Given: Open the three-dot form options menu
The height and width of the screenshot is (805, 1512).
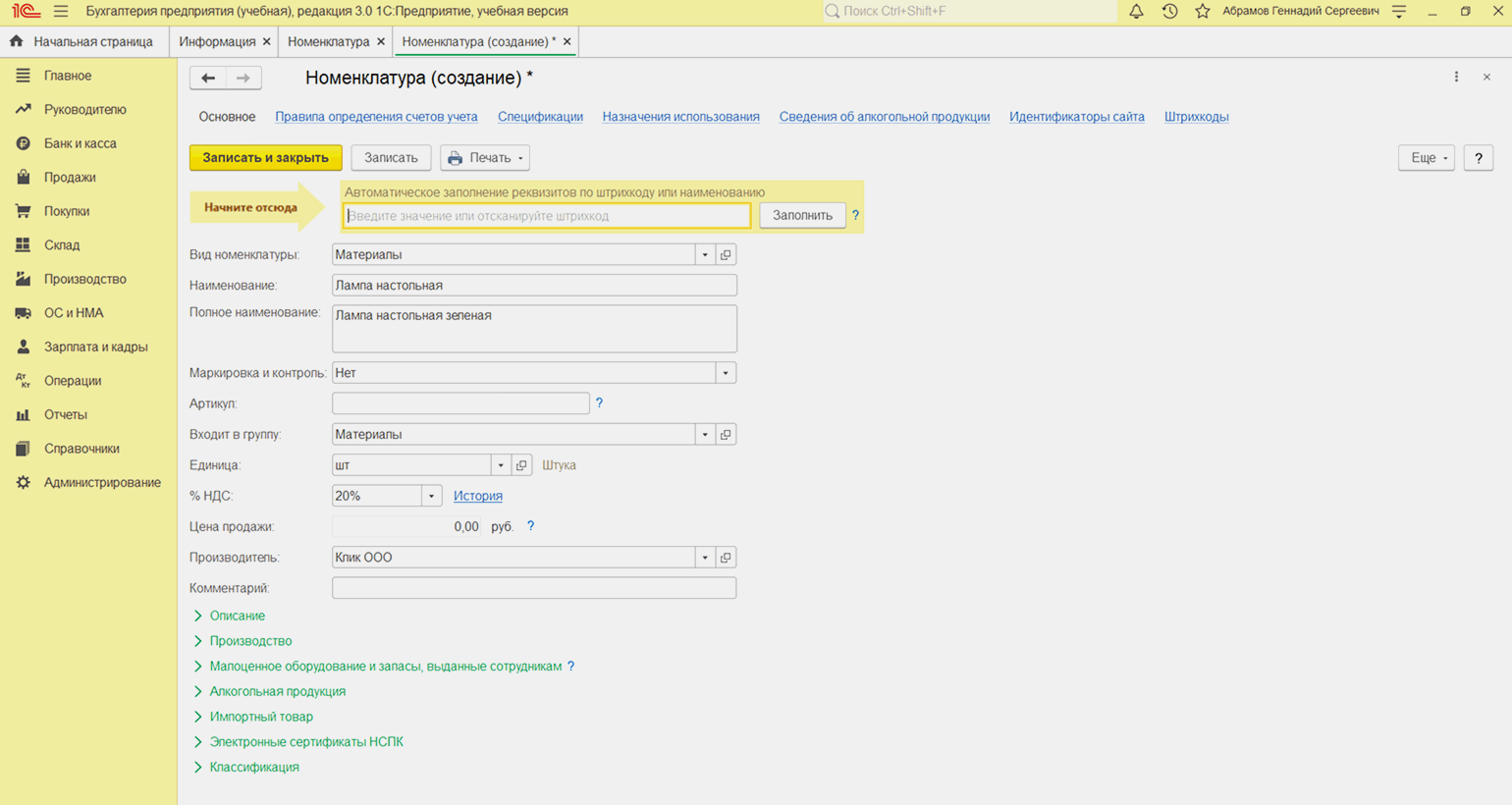Looking at the screenshot, I should coord(1456,78).
